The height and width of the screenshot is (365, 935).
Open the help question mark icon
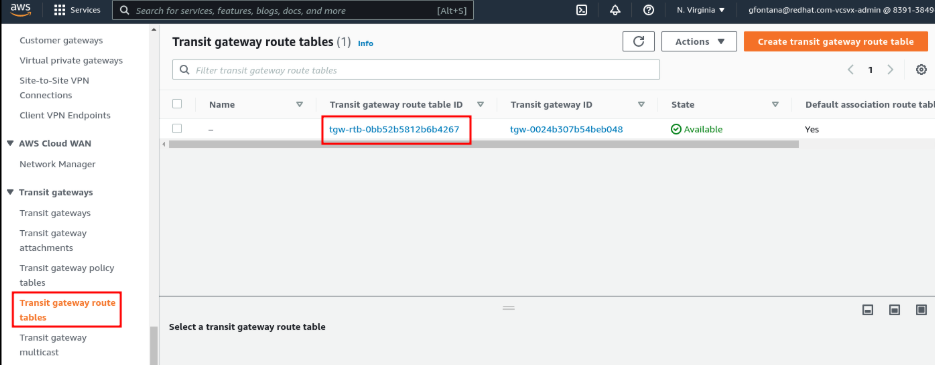(649, 10)
